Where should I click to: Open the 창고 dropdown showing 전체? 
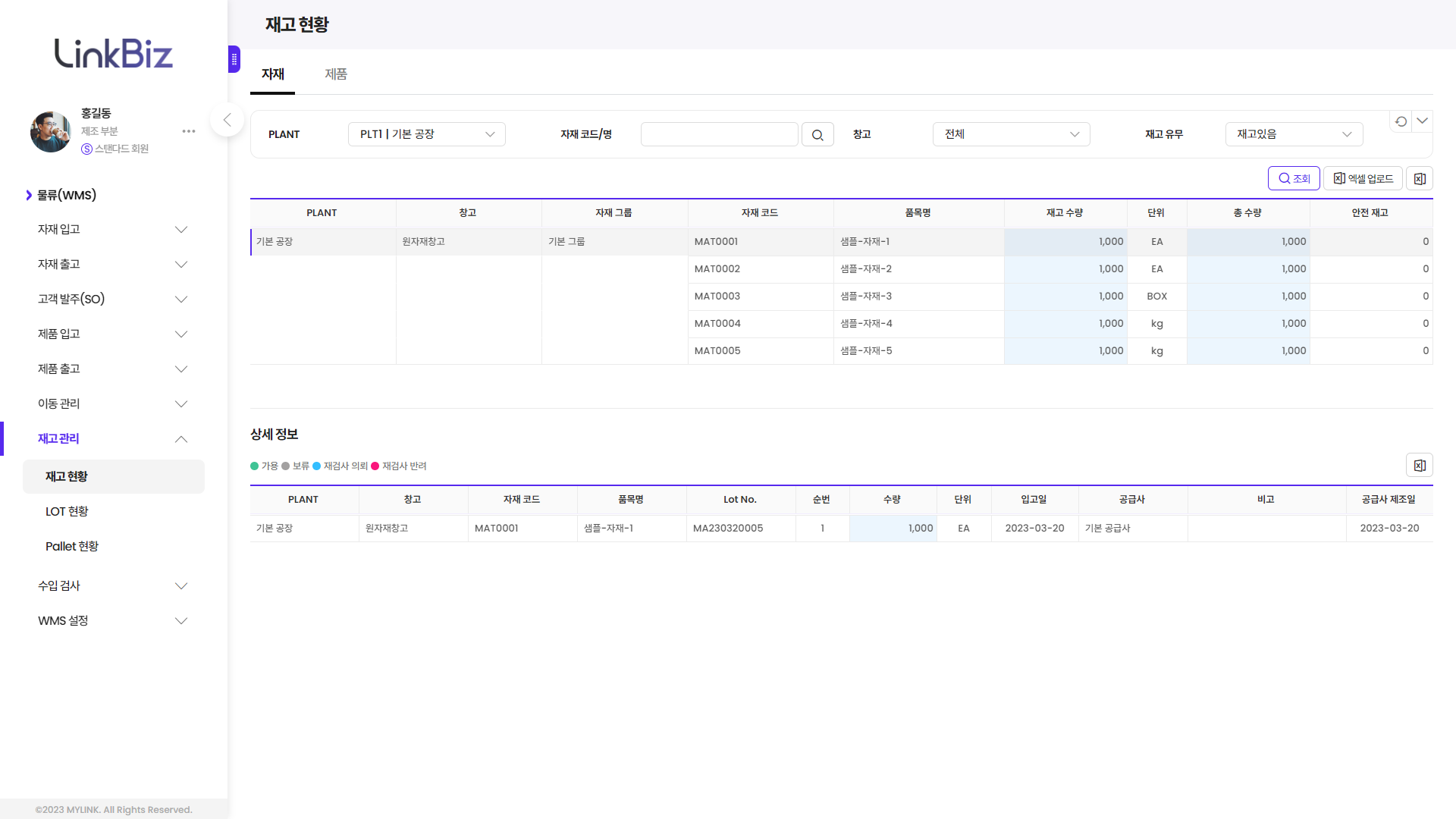point(1011,134)
